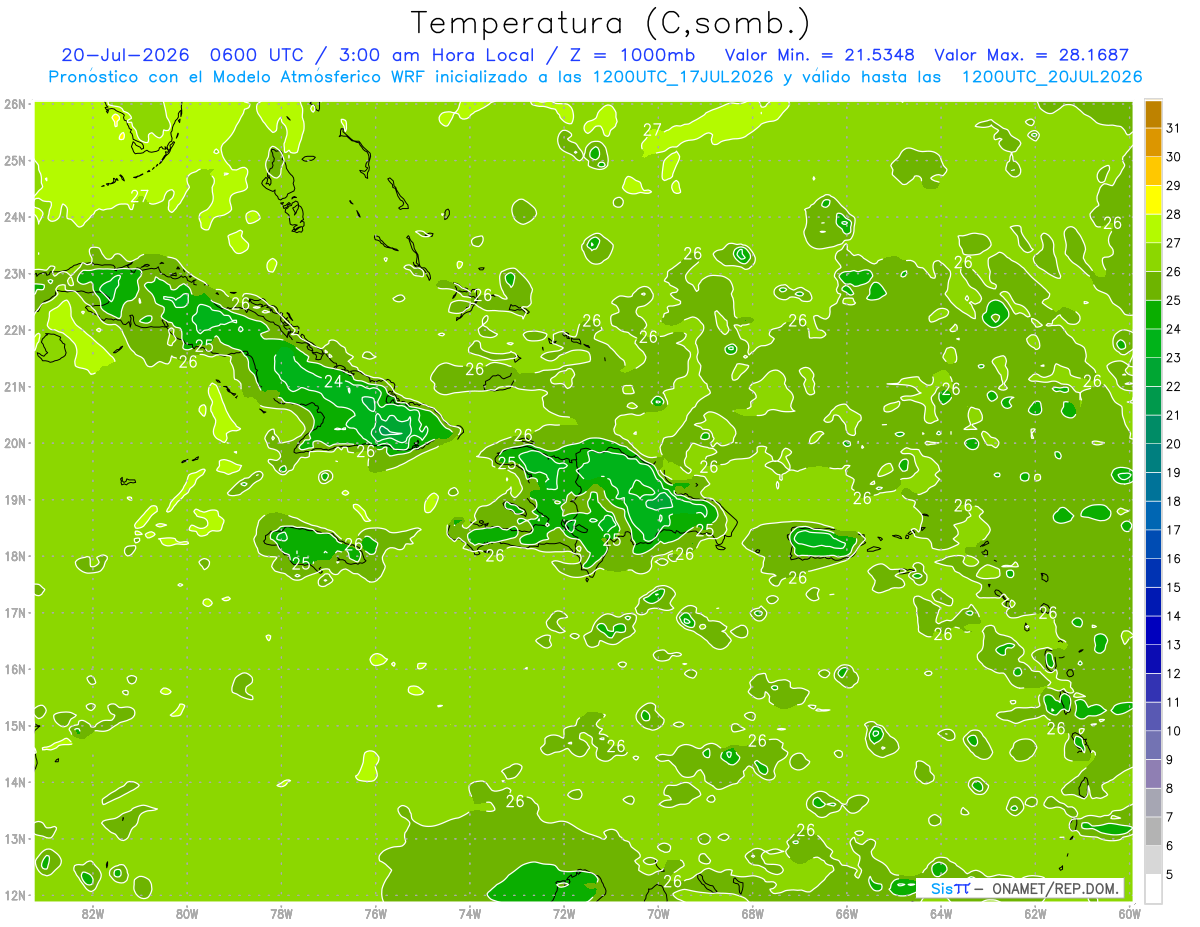The image size is (1200, 927).
Task: Click the '19N' latitude axis label
Action: tap(16, 500)
